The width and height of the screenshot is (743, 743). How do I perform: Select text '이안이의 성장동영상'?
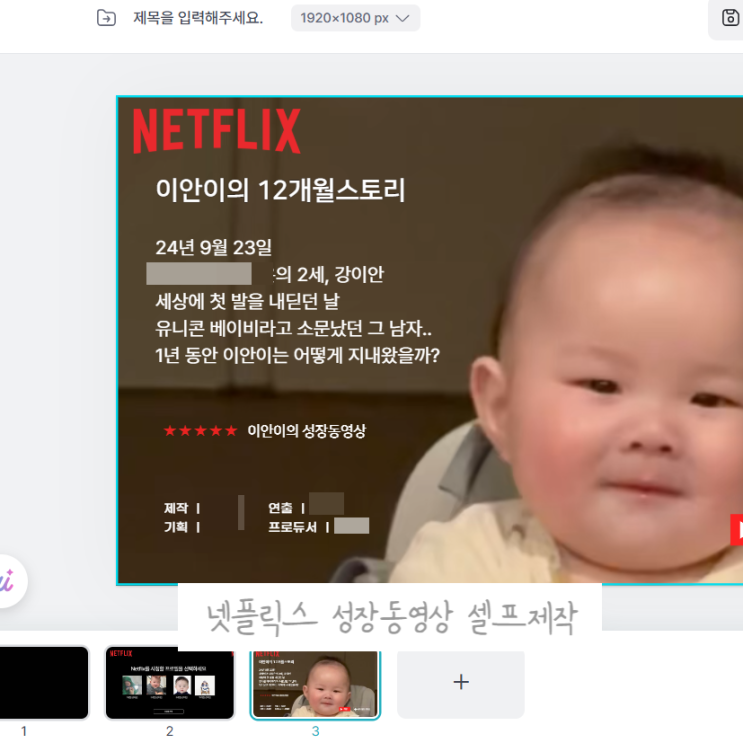click(307, 431)
